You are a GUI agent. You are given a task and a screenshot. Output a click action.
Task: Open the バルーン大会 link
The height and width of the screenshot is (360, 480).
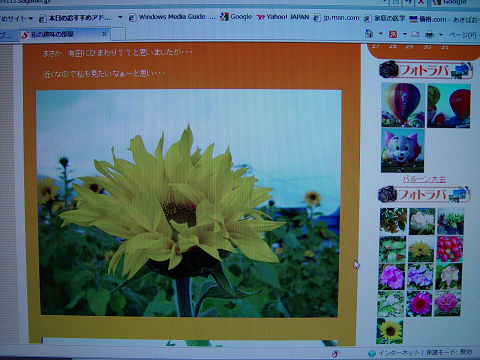424,179
